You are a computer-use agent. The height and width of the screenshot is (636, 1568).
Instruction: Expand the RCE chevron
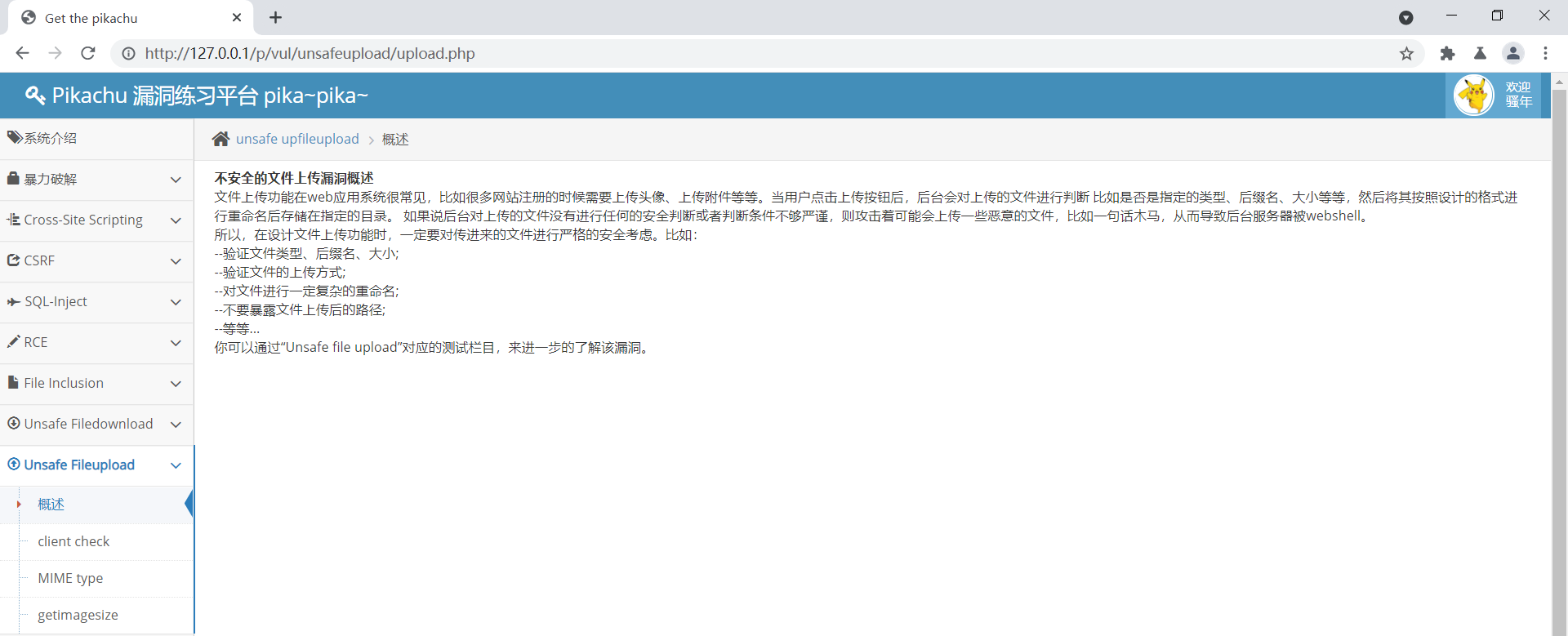tap(176, 343)
